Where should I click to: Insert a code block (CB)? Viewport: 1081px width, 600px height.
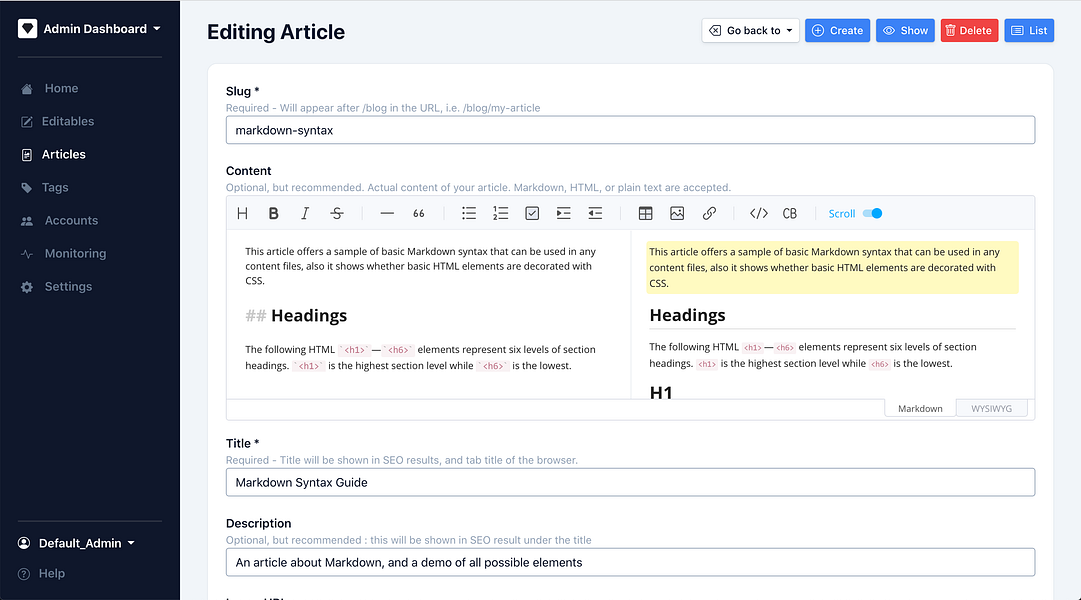(x=790, y=214)
